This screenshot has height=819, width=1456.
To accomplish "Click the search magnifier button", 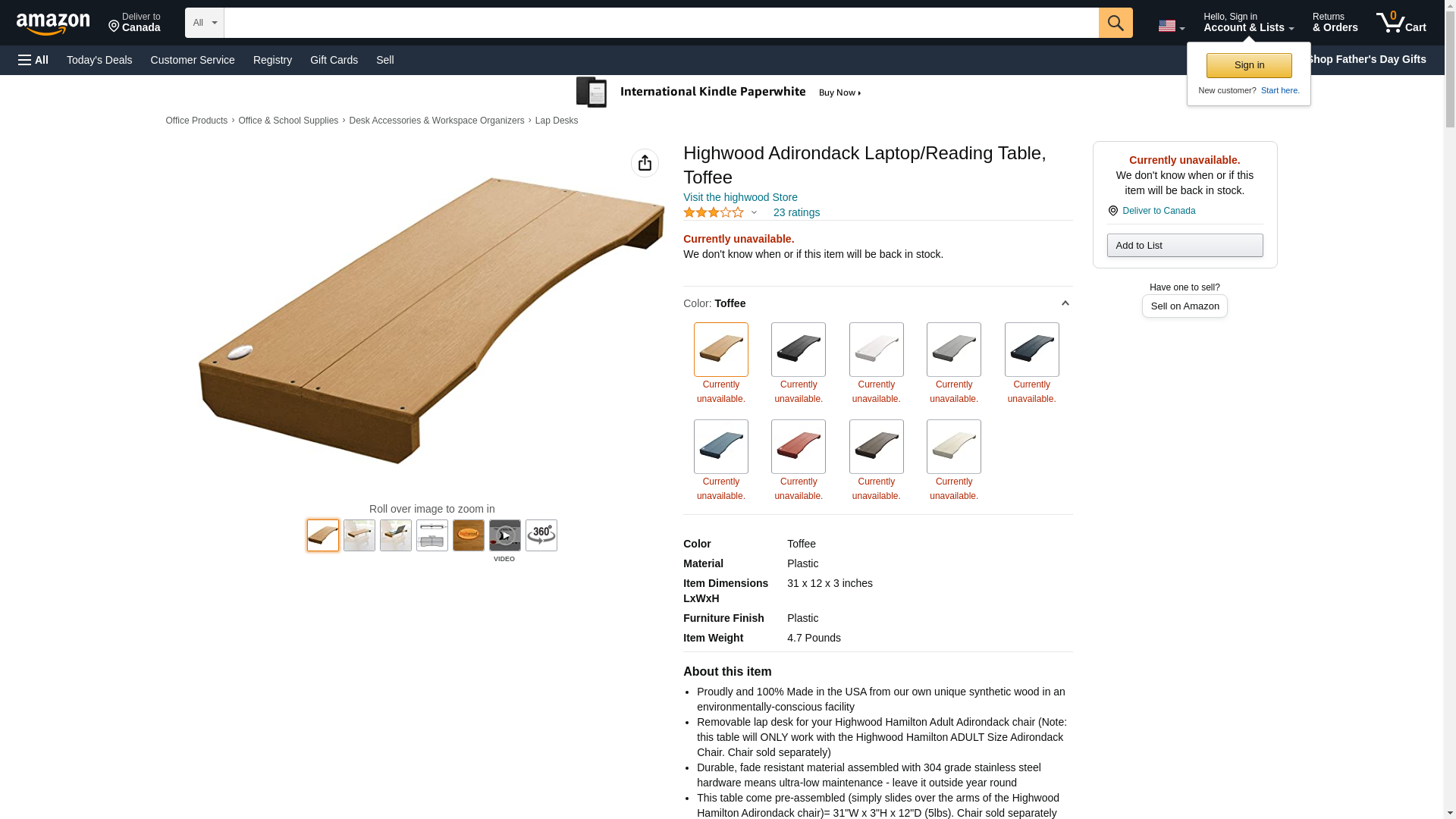I will pyautogui.click(x=1116, y=23).
